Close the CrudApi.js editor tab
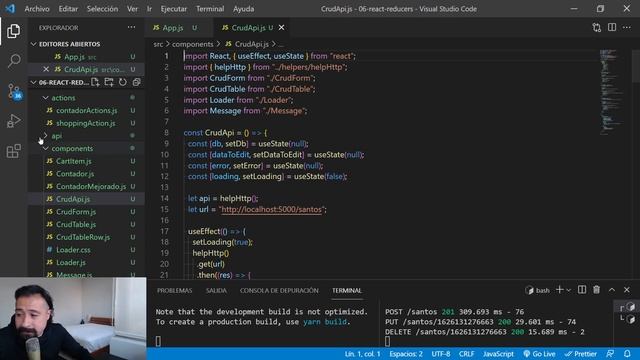This screenshot has height=360, width=640. (x=282, y=28)
